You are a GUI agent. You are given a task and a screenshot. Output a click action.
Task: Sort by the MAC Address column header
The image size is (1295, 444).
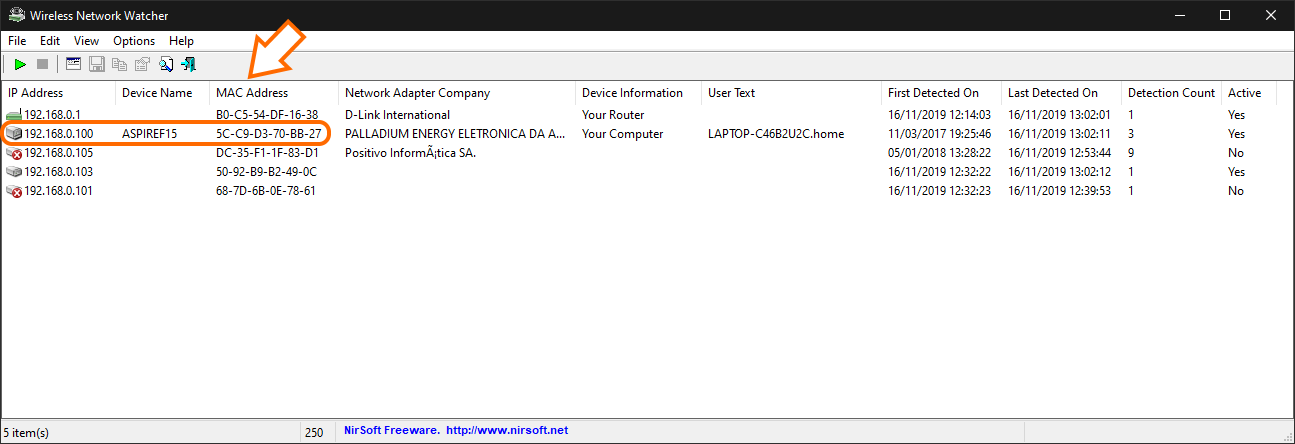(274, 93)
